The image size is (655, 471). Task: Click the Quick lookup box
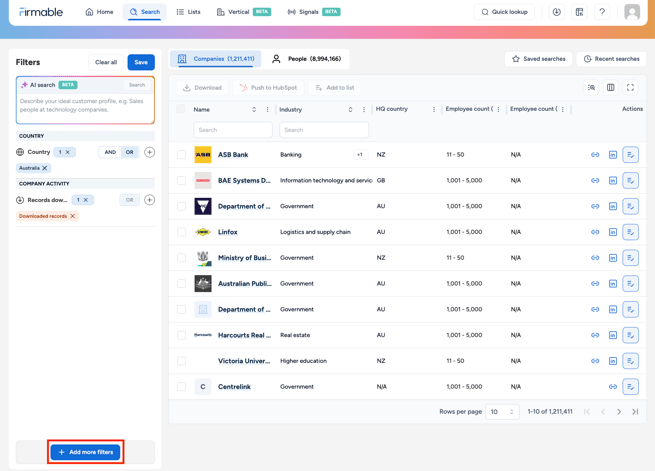click(x=504, y=12)
